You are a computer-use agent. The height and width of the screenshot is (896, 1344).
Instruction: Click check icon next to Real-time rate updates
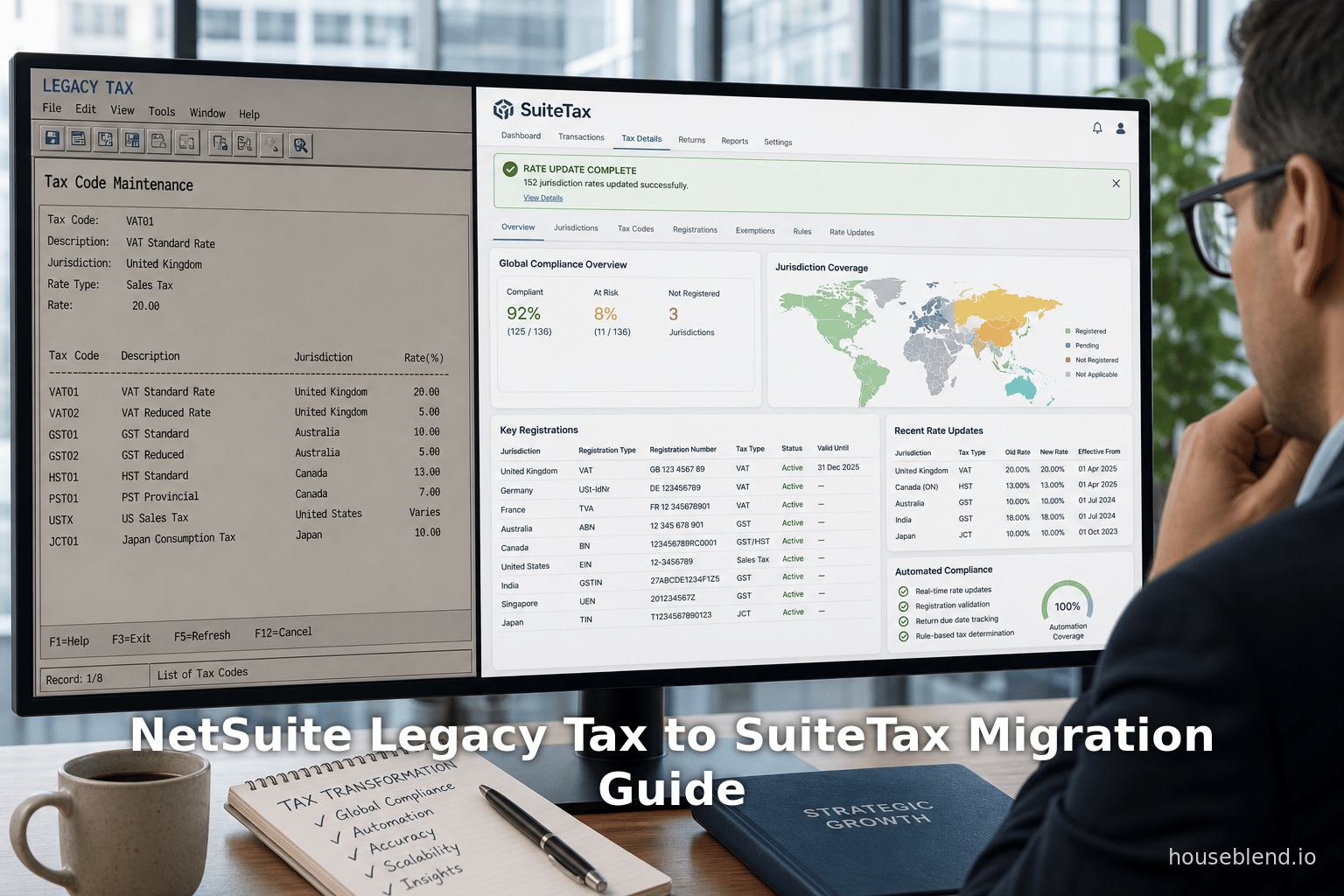point(904,591)
